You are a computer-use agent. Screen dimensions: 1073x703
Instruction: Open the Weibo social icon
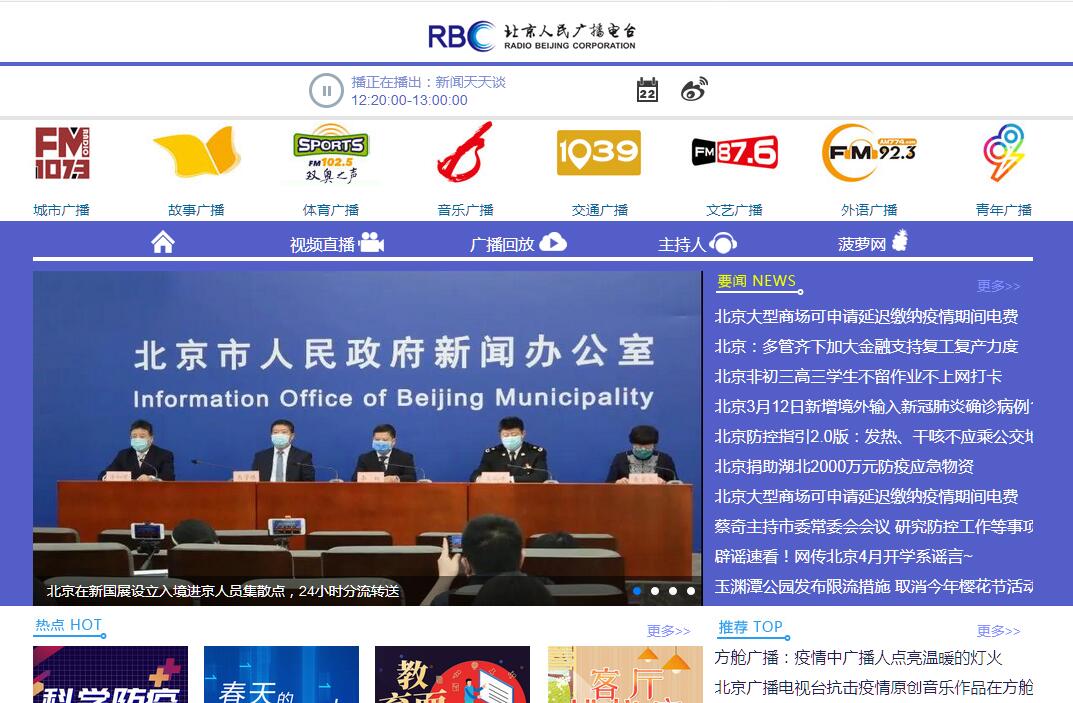pos(694,90)
